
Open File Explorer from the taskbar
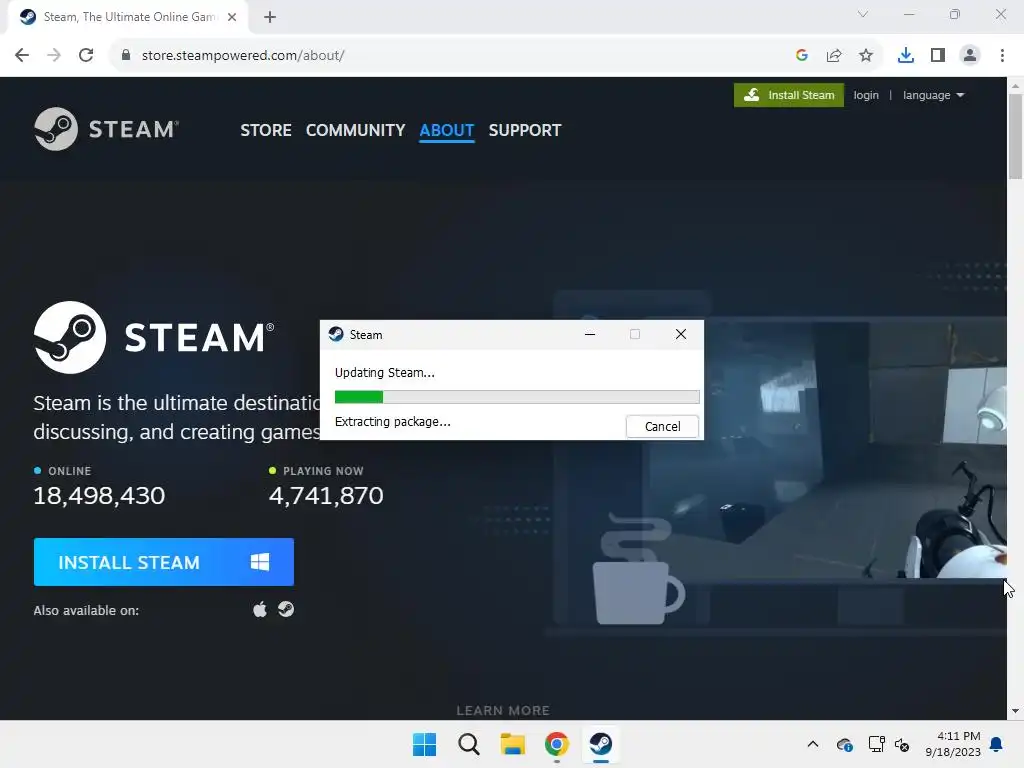[x=513, y=744]
